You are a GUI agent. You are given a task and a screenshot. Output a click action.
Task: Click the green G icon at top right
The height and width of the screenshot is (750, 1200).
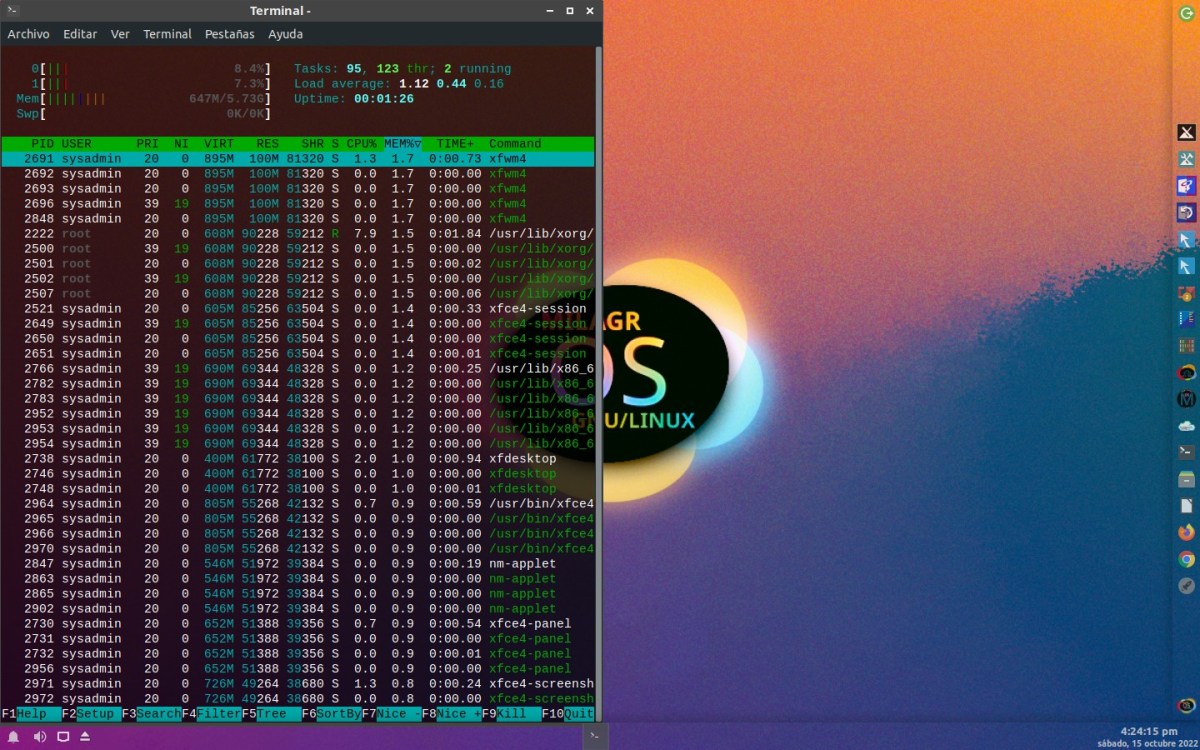[1186, 12]
